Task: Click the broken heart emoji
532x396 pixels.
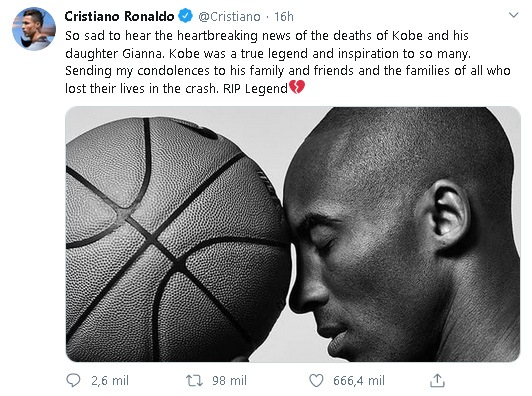Action: tap(297, 87)
